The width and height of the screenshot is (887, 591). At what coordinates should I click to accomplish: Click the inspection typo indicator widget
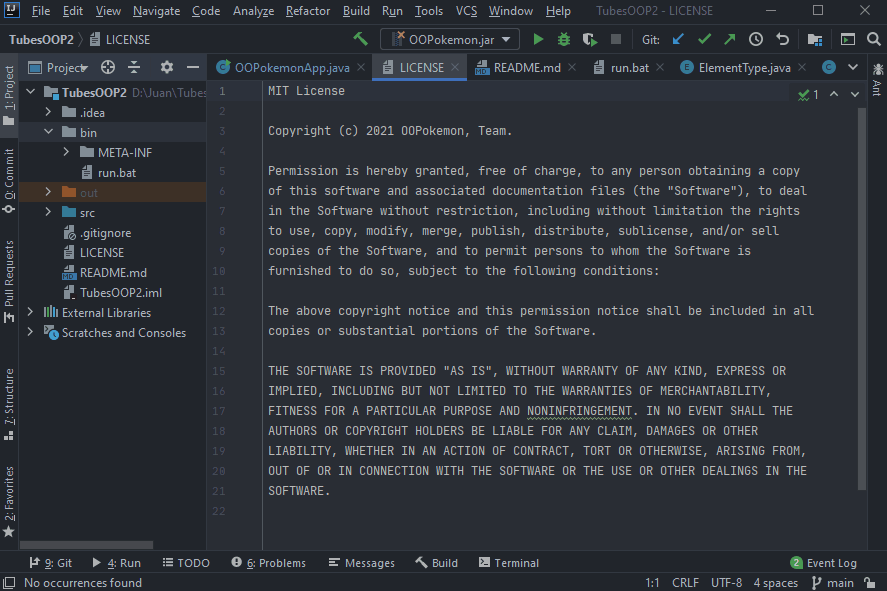click(808, 94)
